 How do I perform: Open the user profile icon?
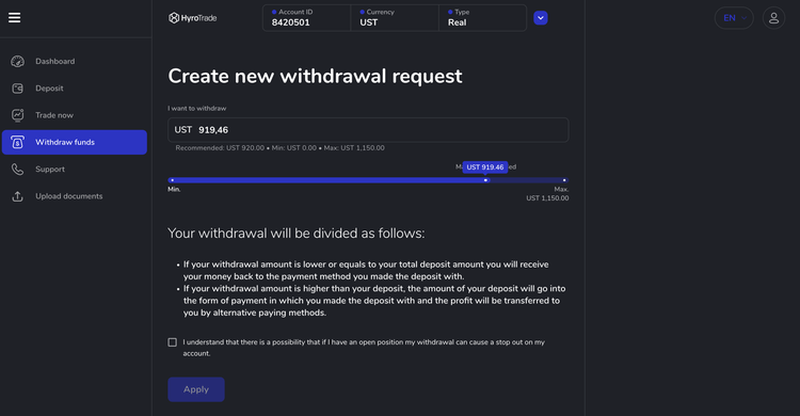(773, 18)
